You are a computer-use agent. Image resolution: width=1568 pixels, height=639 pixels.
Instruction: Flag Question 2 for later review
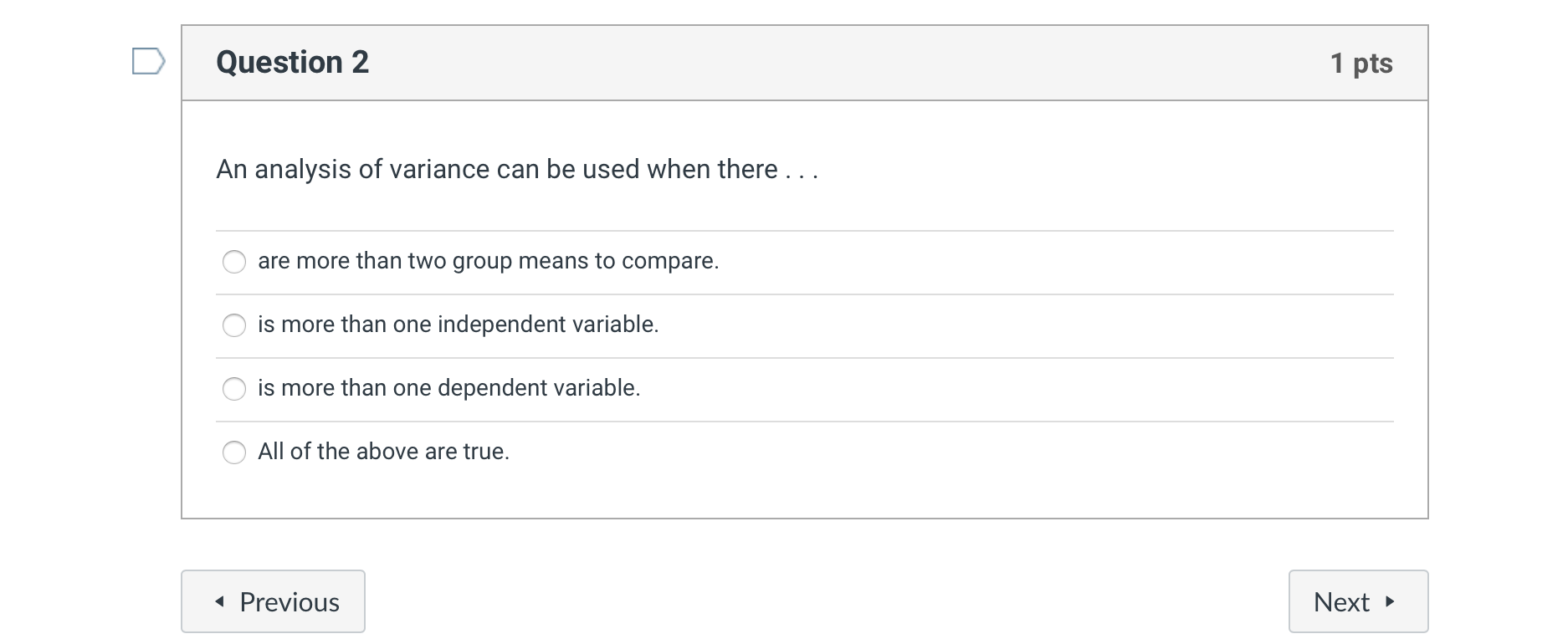[148, 62]
